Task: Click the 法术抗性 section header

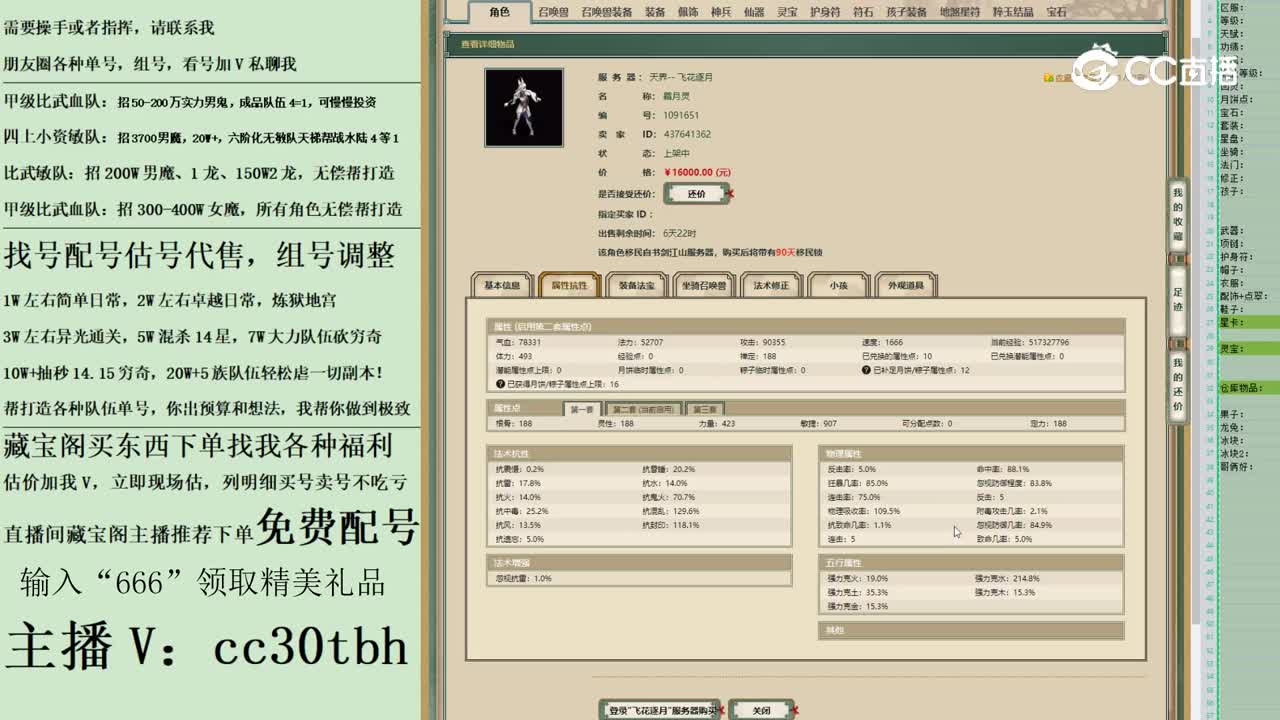Action: coord(639,454)
